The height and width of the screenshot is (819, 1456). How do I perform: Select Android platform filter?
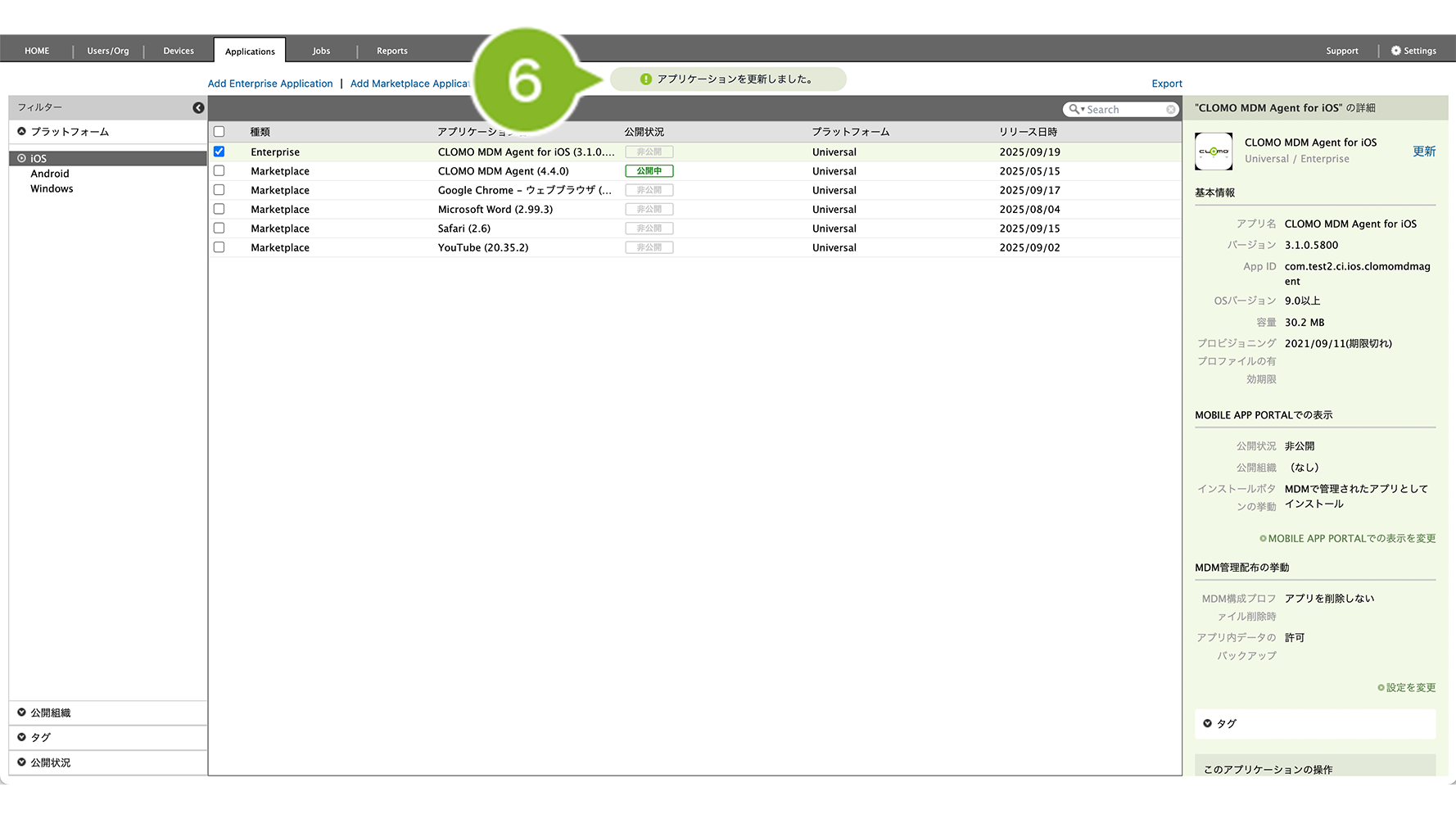50,174
